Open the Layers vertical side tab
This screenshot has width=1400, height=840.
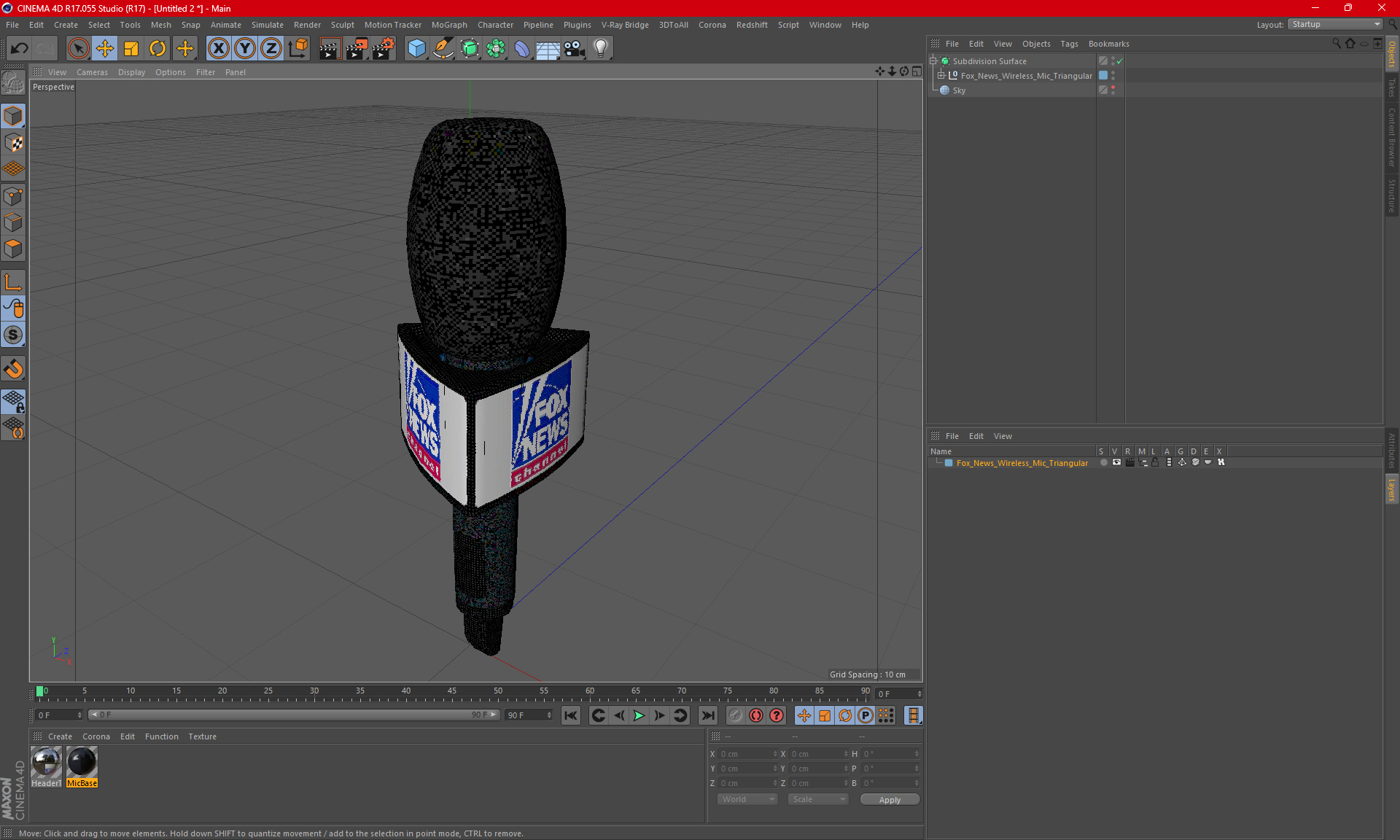pos(1392,489)
